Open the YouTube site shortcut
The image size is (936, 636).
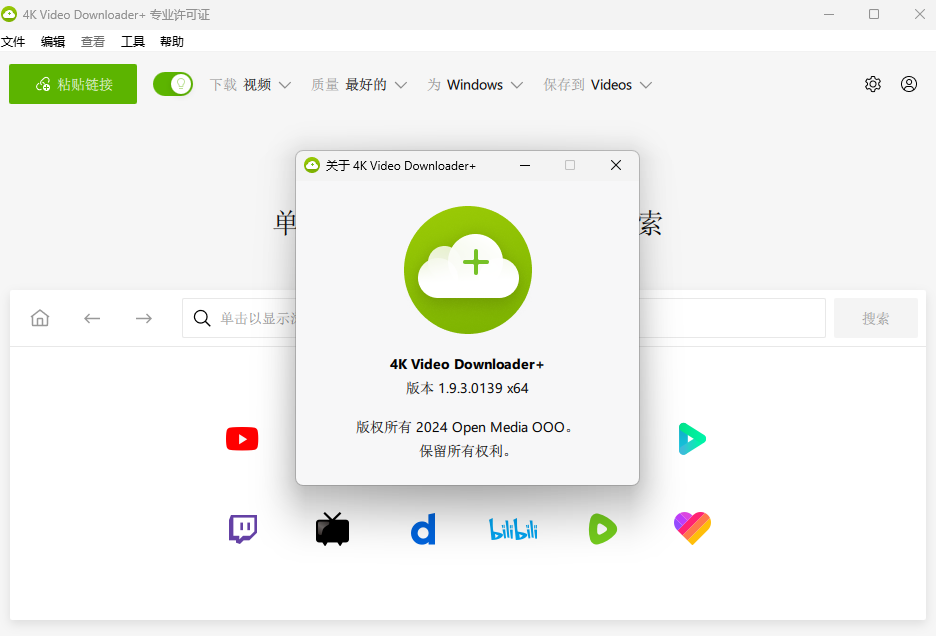242,439
